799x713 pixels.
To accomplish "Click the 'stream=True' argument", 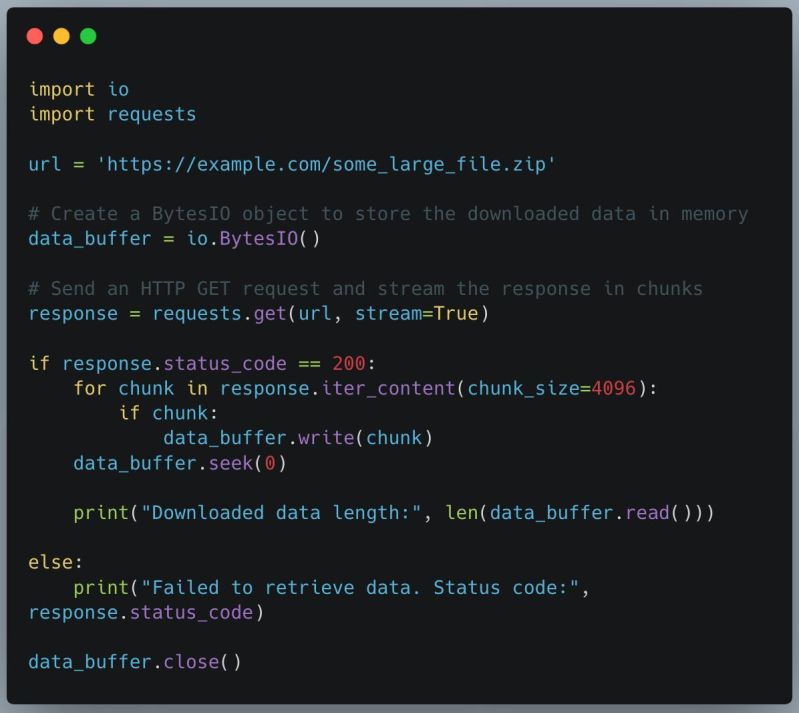I will click(x=416, y=313).
